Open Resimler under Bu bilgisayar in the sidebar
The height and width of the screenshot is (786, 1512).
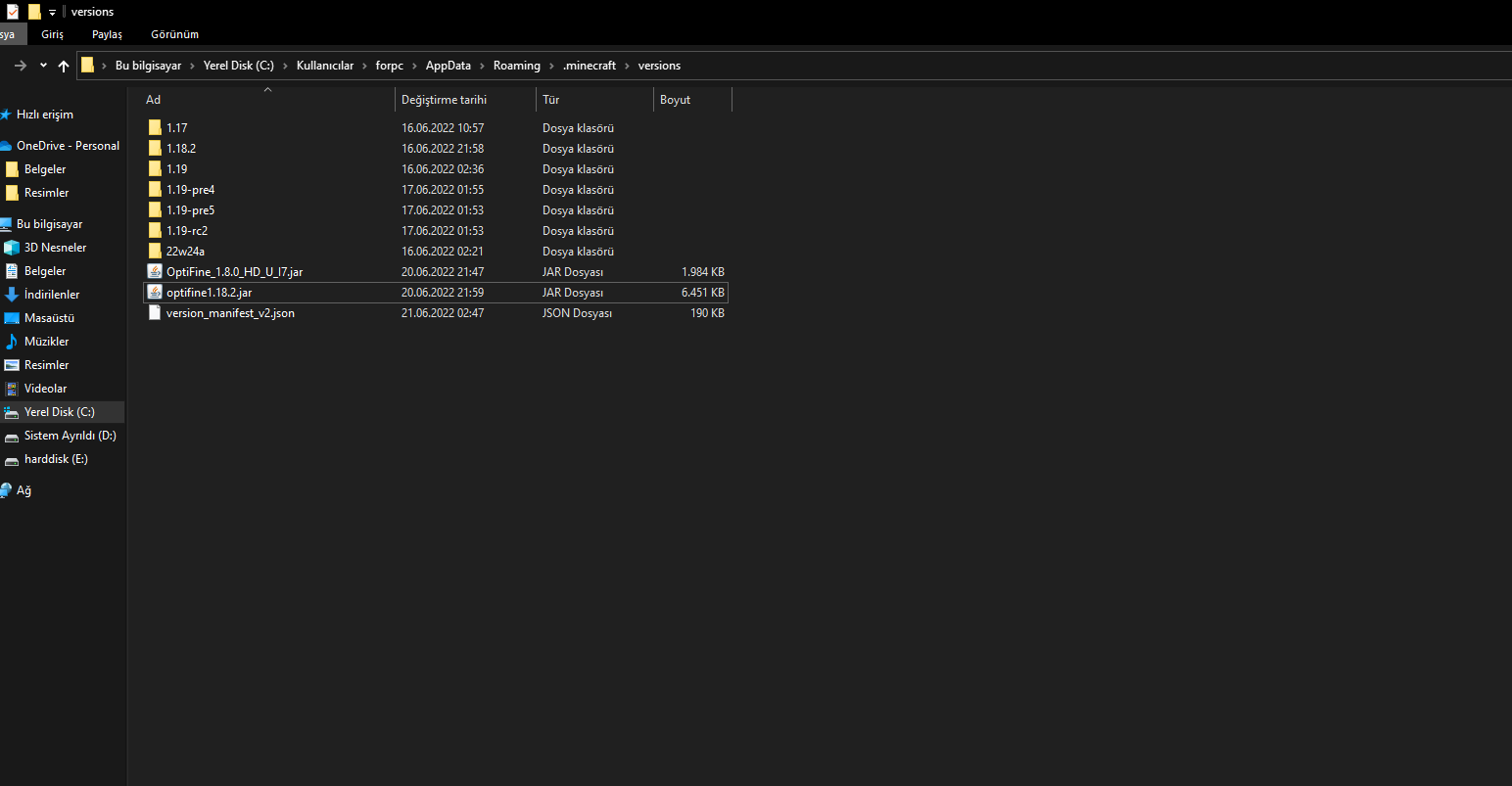click(x=47, y=365)
